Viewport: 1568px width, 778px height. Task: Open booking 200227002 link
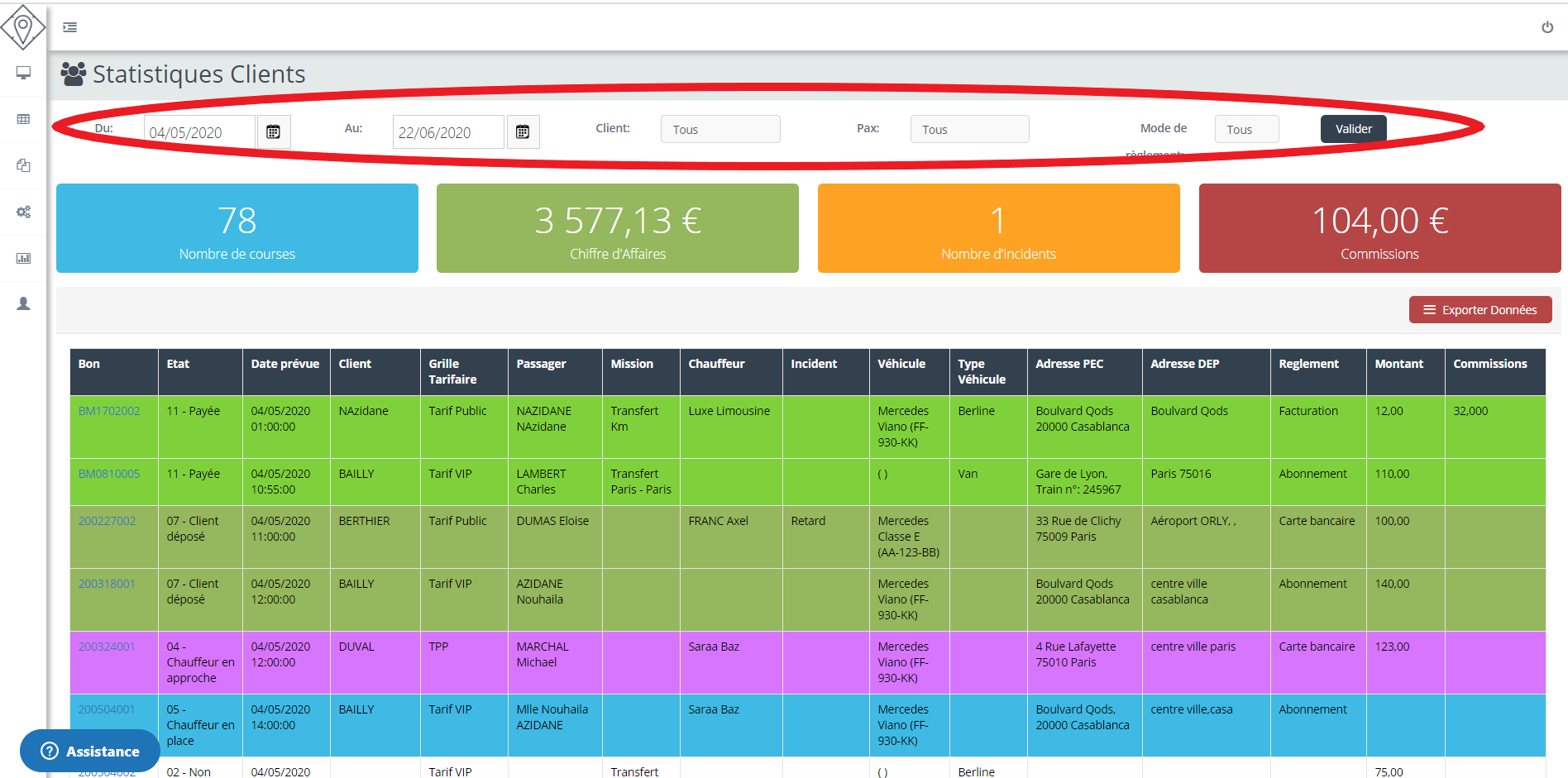click(108, 521)
